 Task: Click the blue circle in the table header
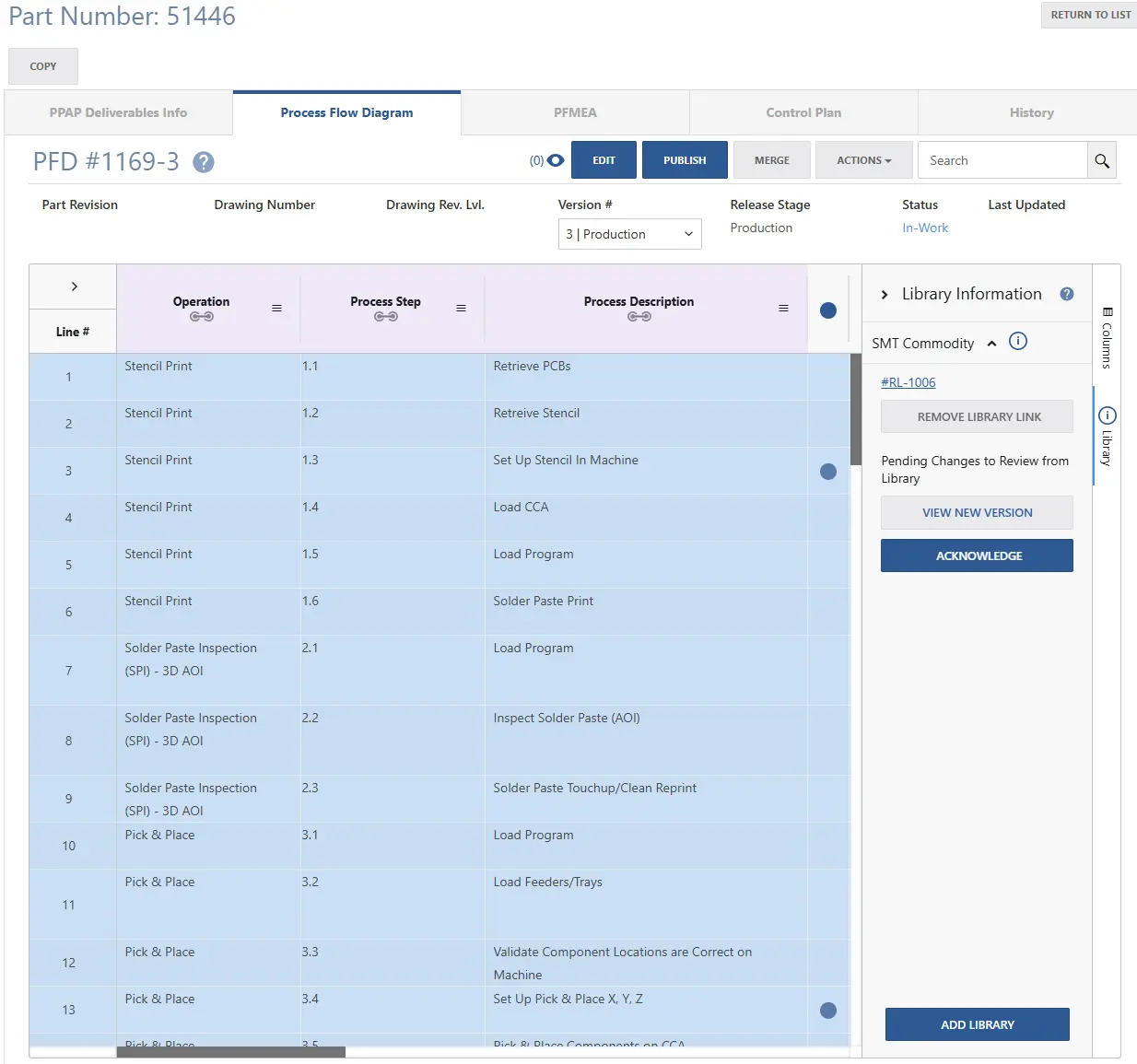827,310
